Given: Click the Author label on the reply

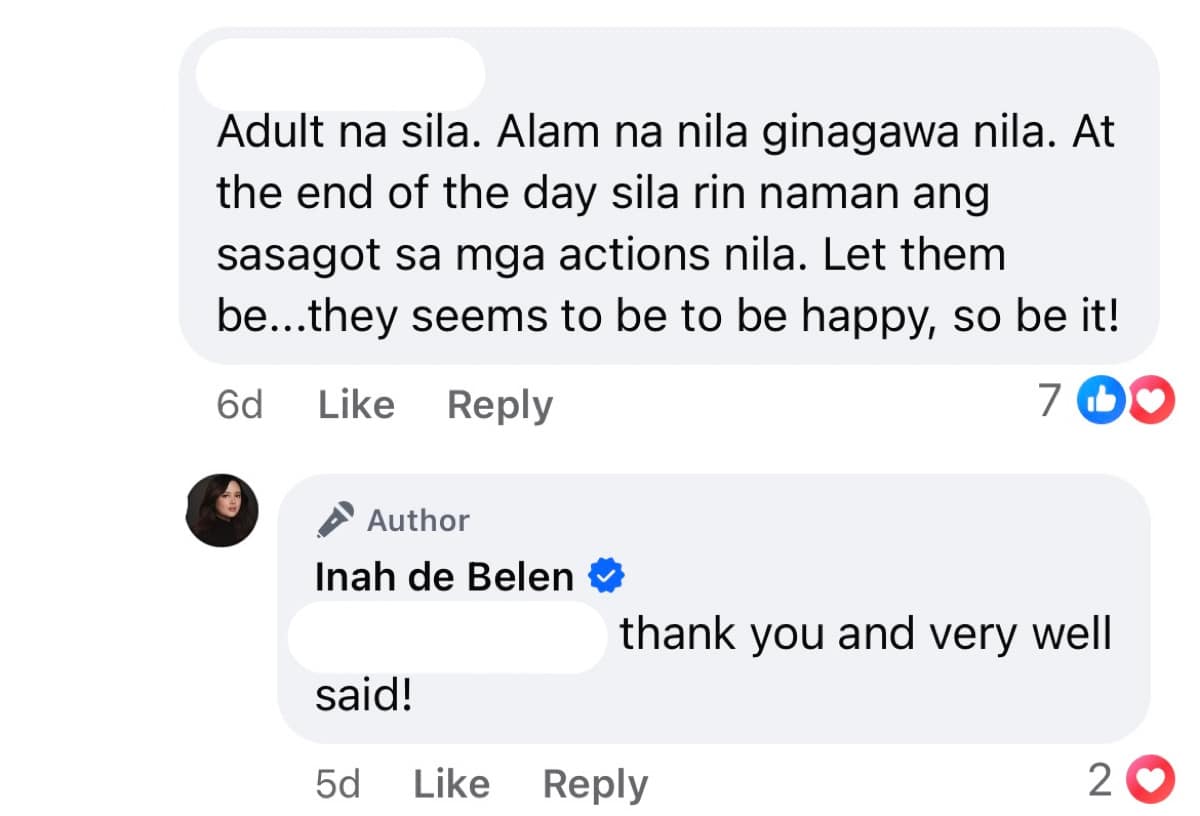Looking at the screenshot, I should (x=417, y=519).
